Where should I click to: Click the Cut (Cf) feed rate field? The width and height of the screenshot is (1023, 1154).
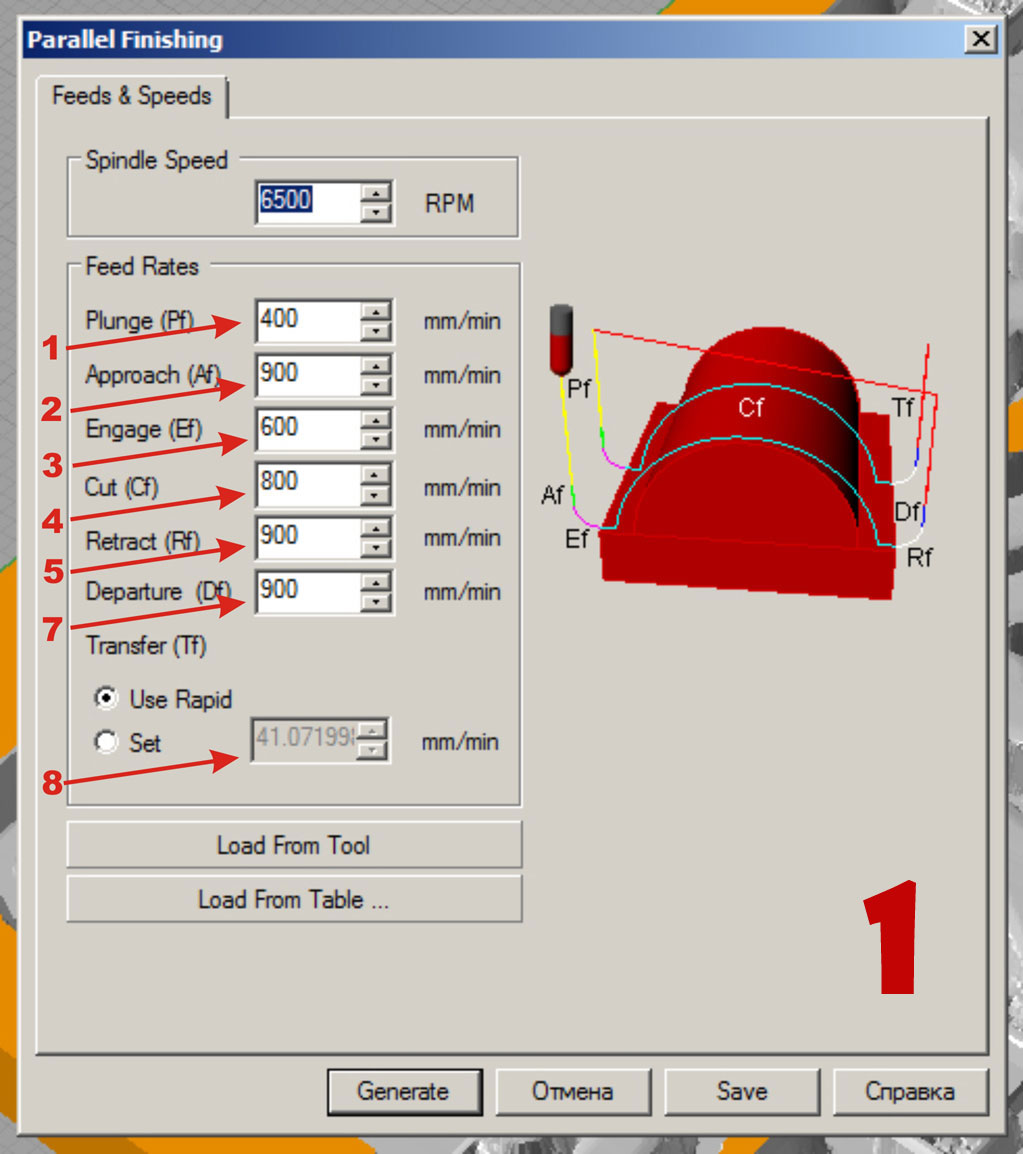306,483
